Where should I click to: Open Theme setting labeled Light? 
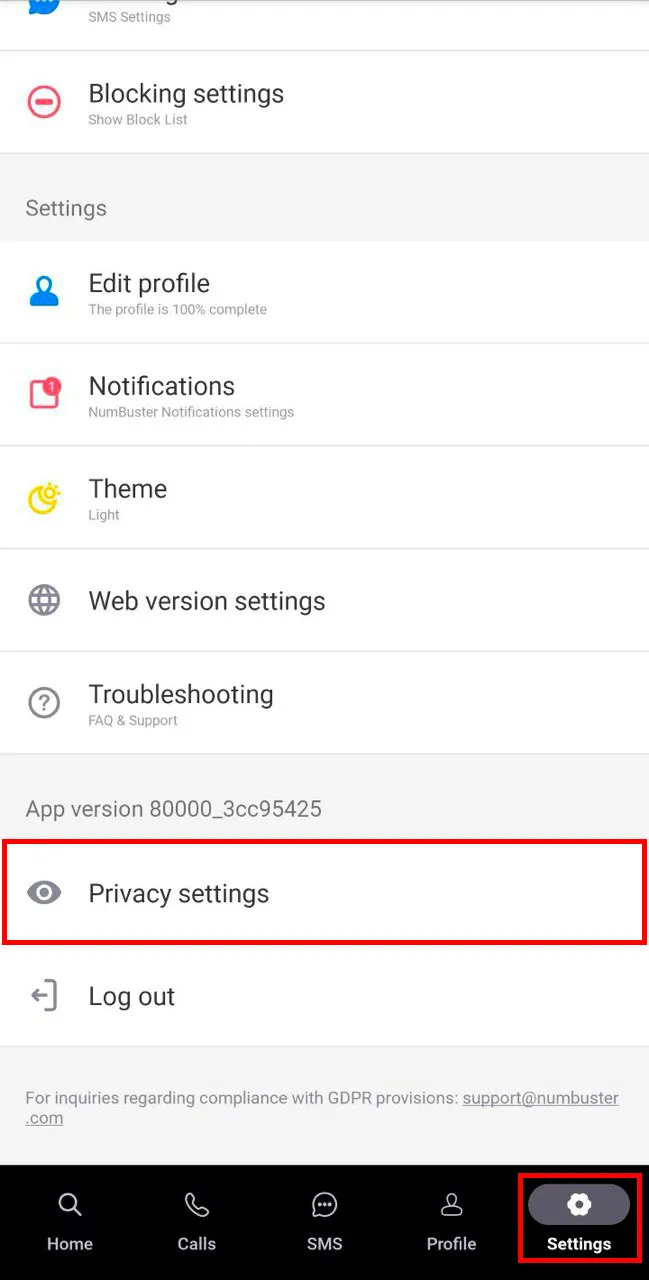pos(128,497)
